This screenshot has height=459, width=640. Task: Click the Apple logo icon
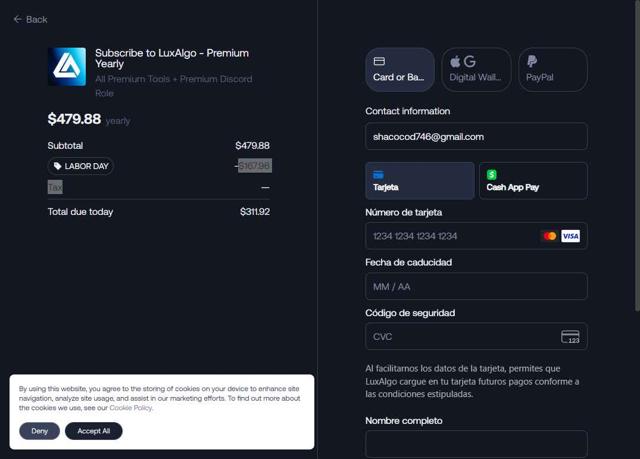pyautogui.click(x=455, y=61)
